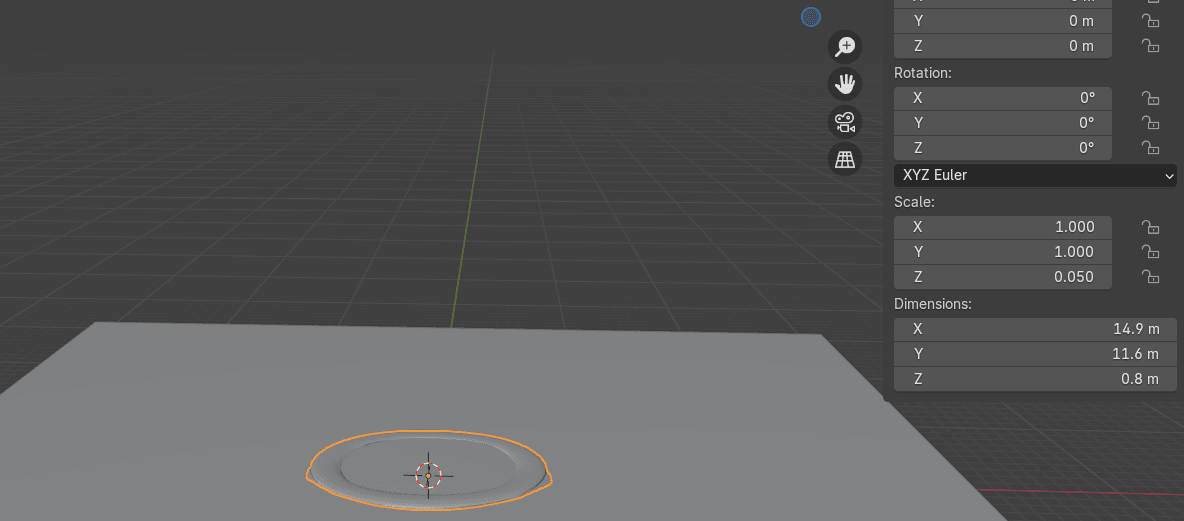Click the zoom view magnifier icon
The image size is (1184, 521).
coord(845,47)
